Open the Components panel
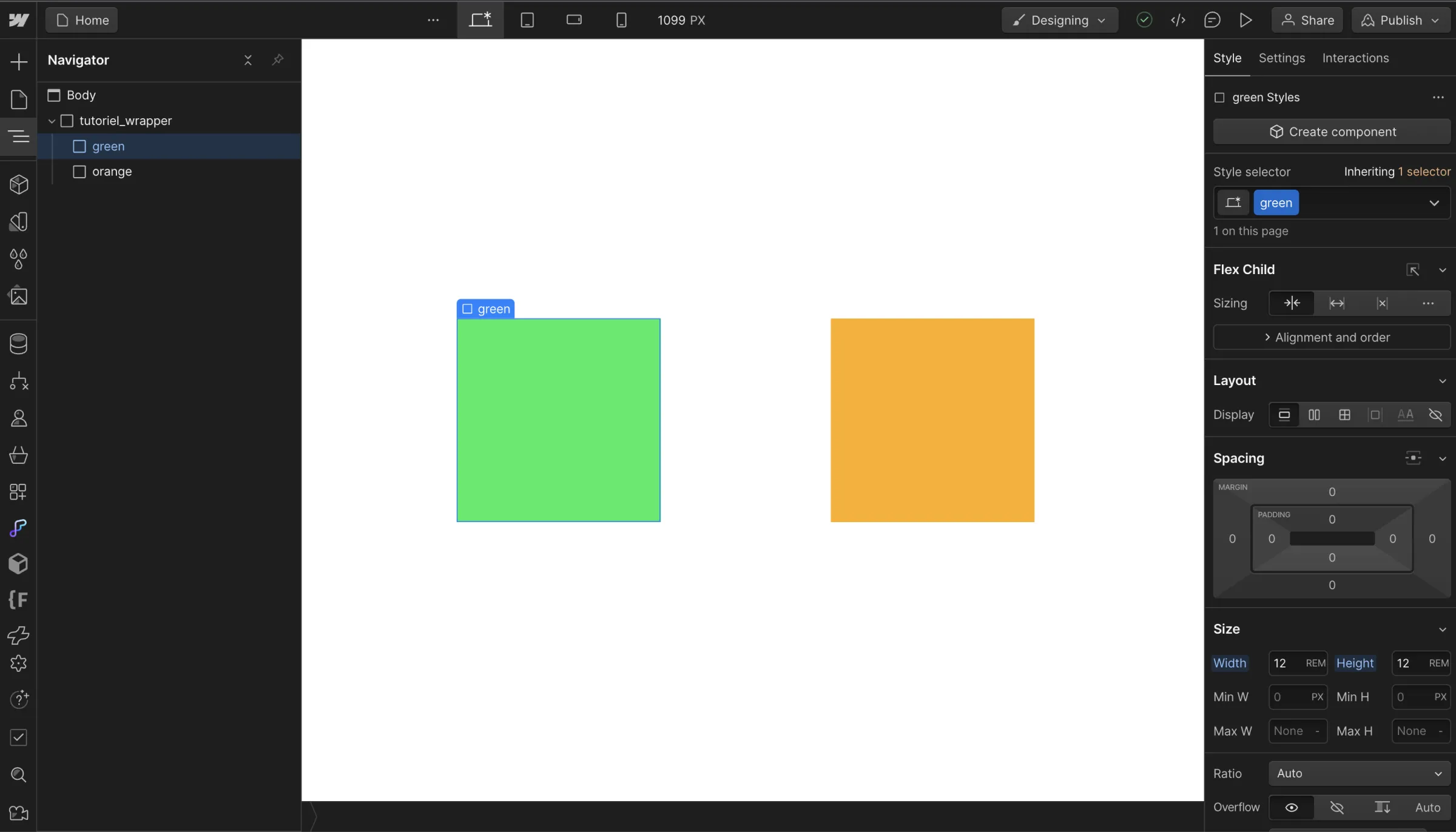 (x=19, y=184)
